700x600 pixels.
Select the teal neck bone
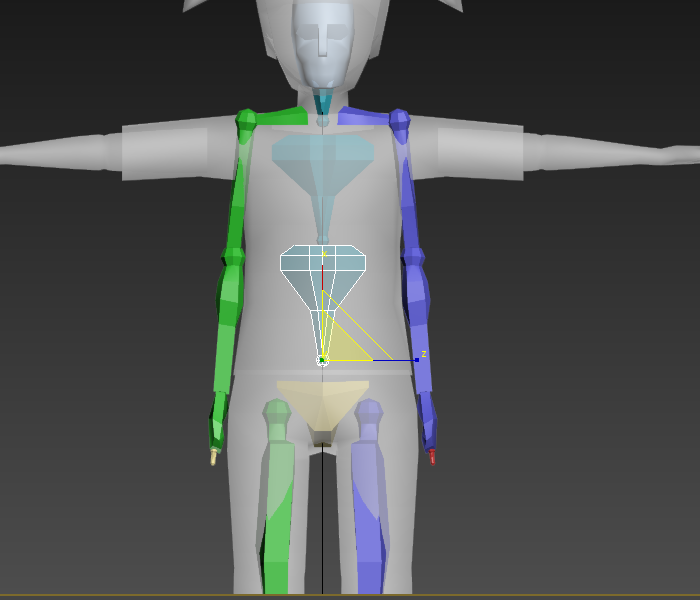tap(322, 102)
